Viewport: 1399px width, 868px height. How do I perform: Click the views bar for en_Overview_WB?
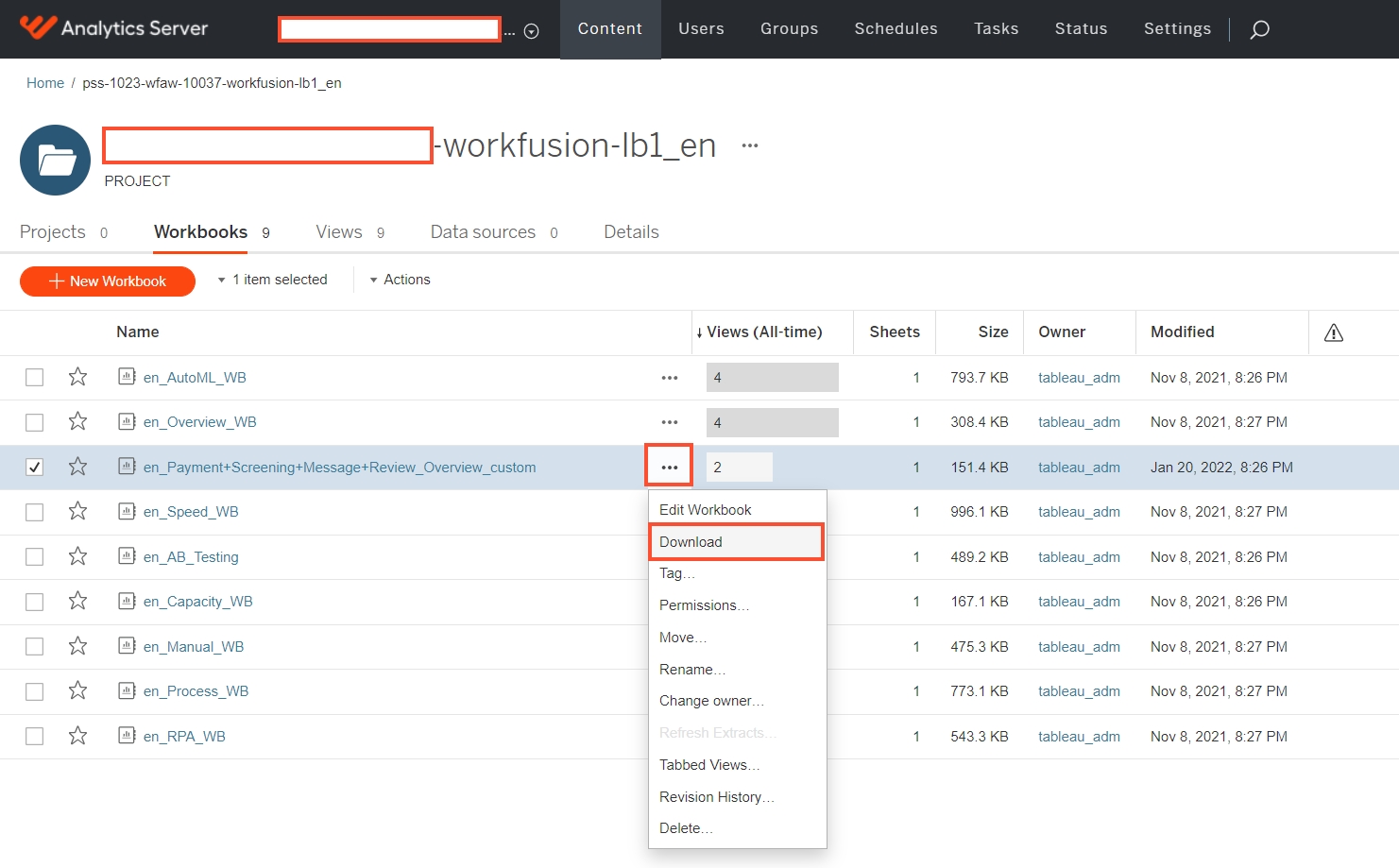pos(773,422)
